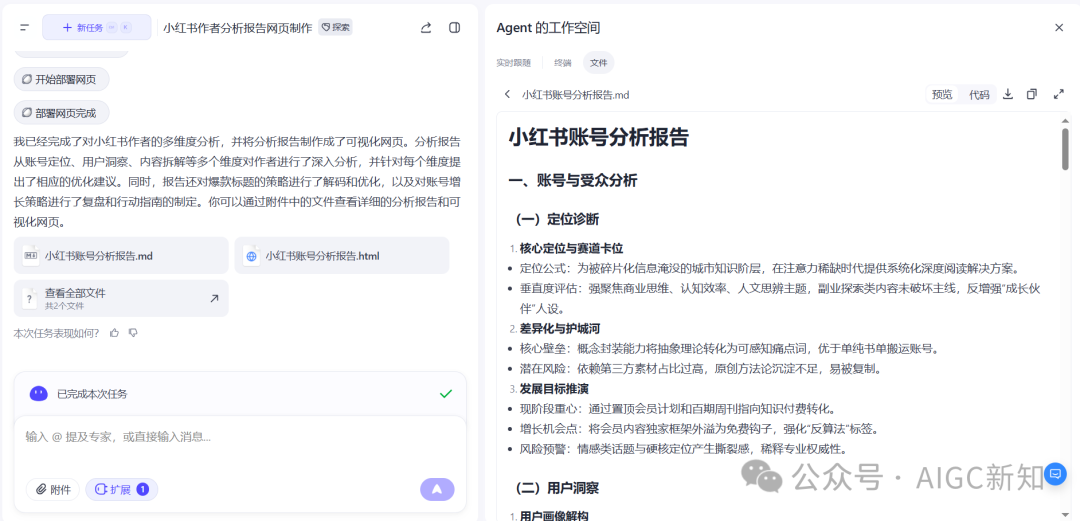This screenshot has height=521, width=1080.
Task: Switch to the 终端 tab
Action: 563,63
